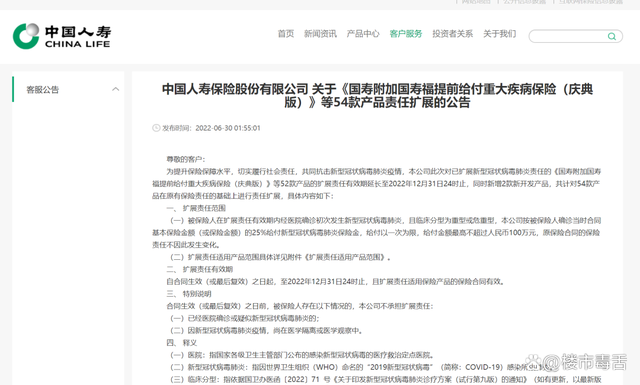The image size is (640, 385).
Task: Open the 投资者关系 navigation item
Action: pos(453,33)
